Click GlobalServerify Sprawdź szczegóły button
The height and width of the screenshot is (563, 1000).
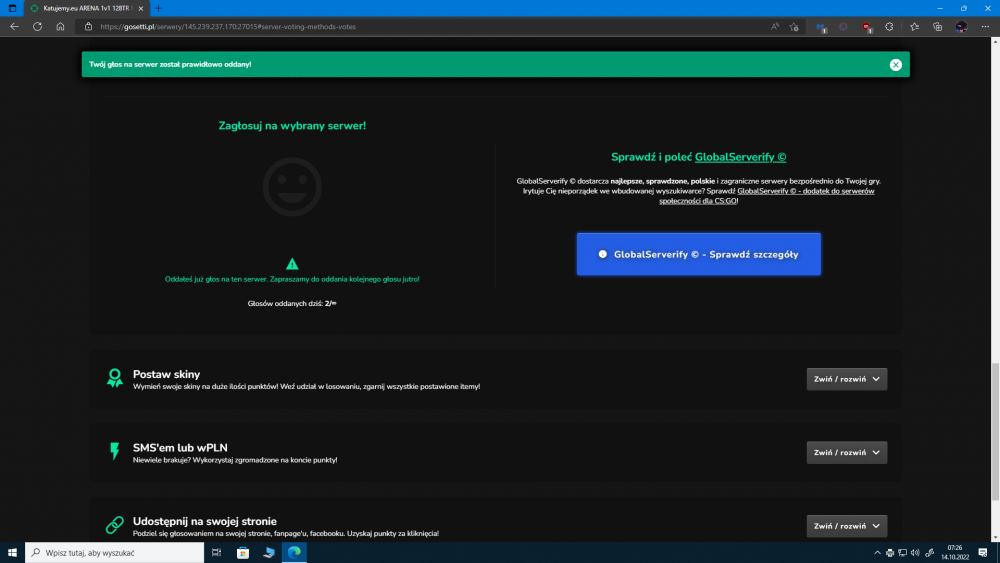[x=698, y=254]
